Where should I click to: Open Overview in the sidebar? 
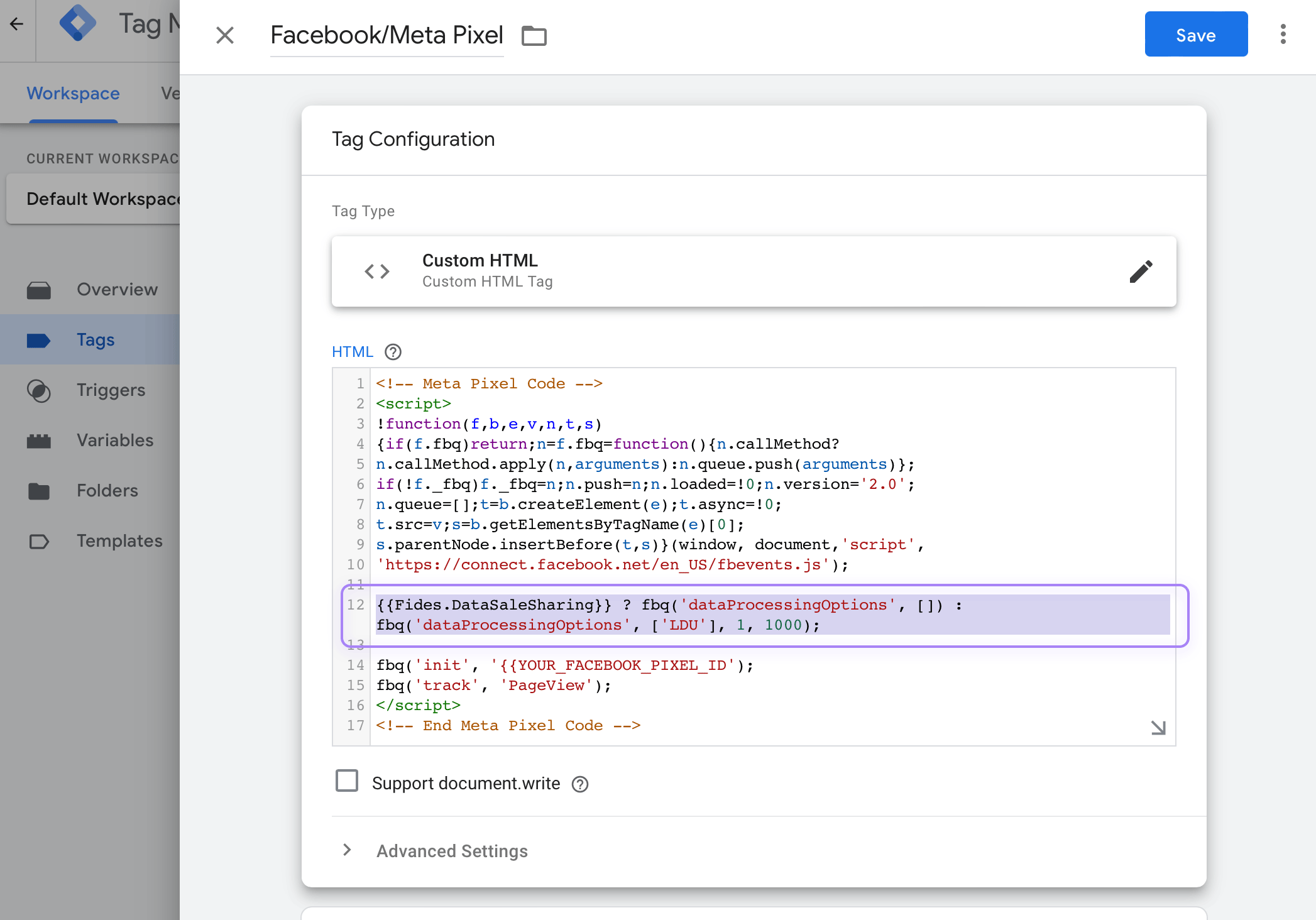click(90, 290)
